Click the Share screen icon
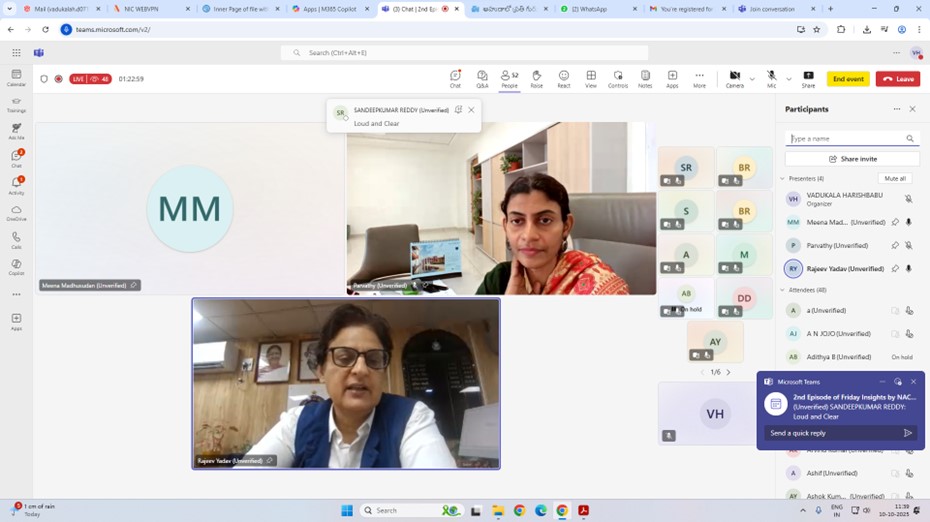Image resolution: width=930 pixels, height=522 pixels. (808, 78)
